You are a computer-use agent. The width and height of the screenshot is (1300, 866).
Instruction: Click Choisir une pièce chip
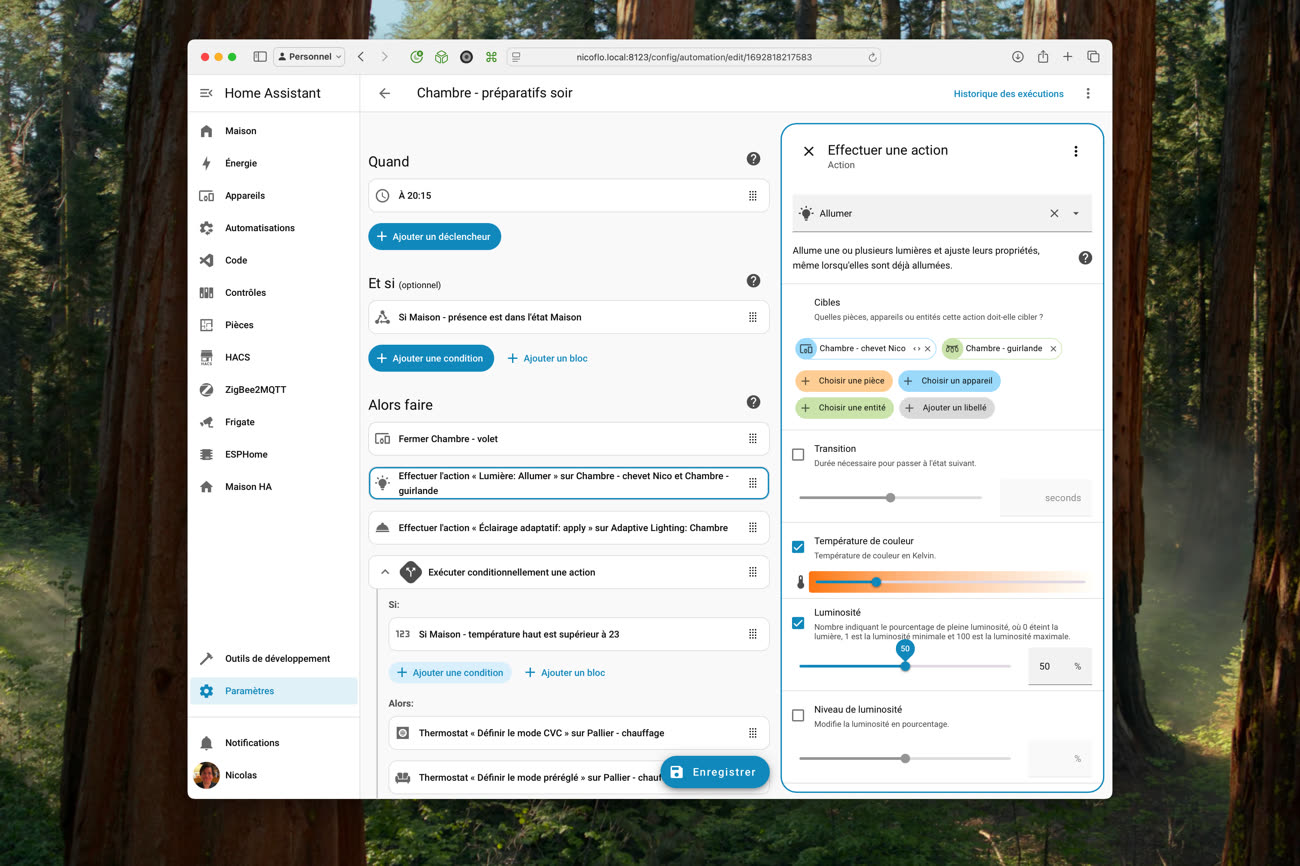tap(844, 381)
